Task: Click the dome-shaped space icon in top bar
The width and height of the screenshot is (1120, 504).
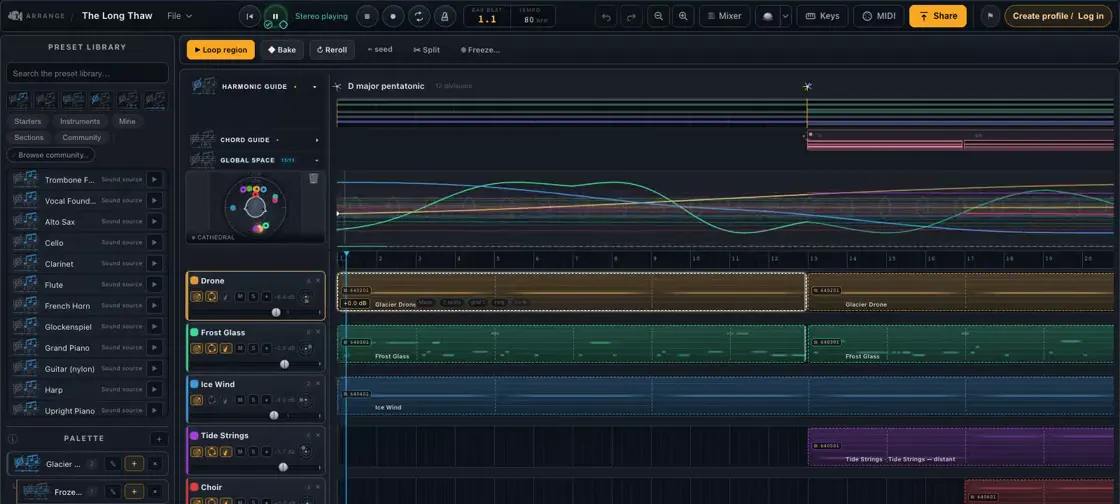Action: tap(768, 16)
